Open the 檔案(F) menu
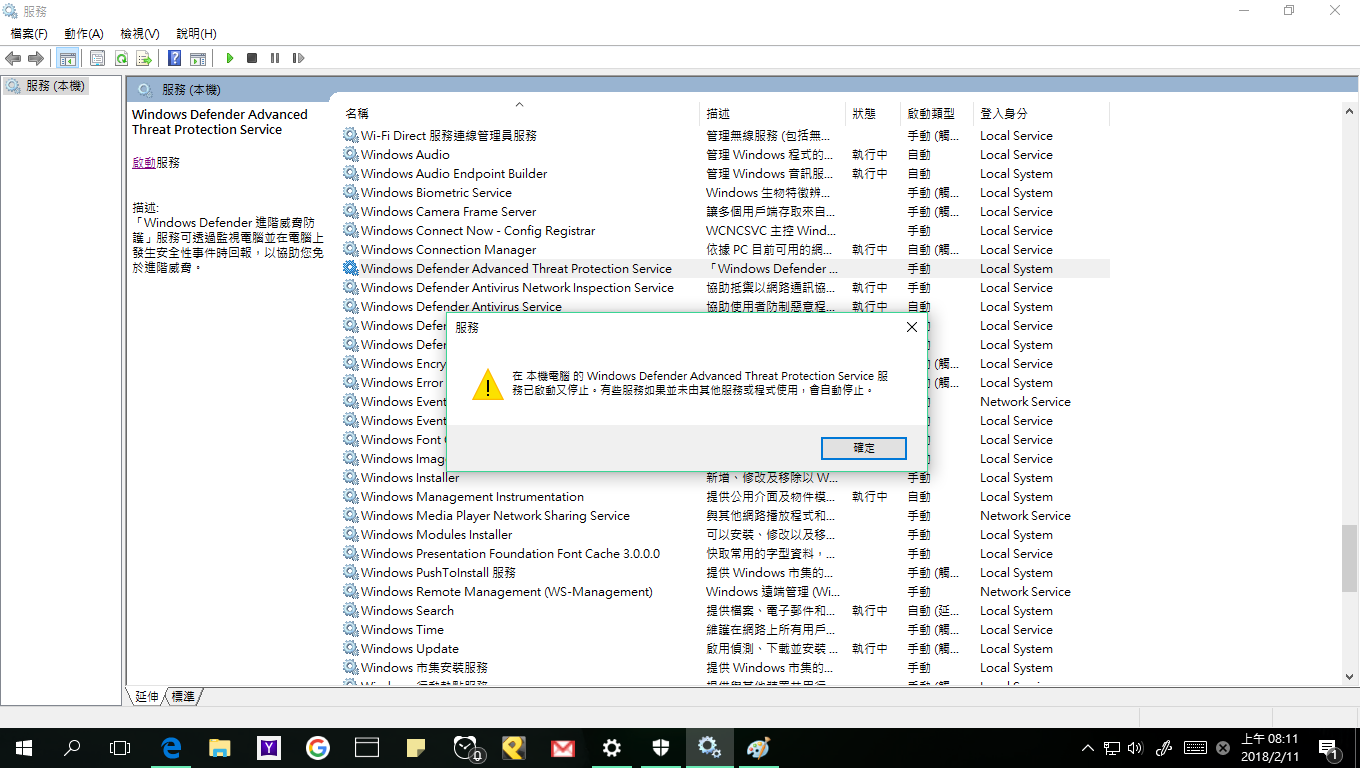Viewport: 1360px width, 768px height. [x=29, y=34]
